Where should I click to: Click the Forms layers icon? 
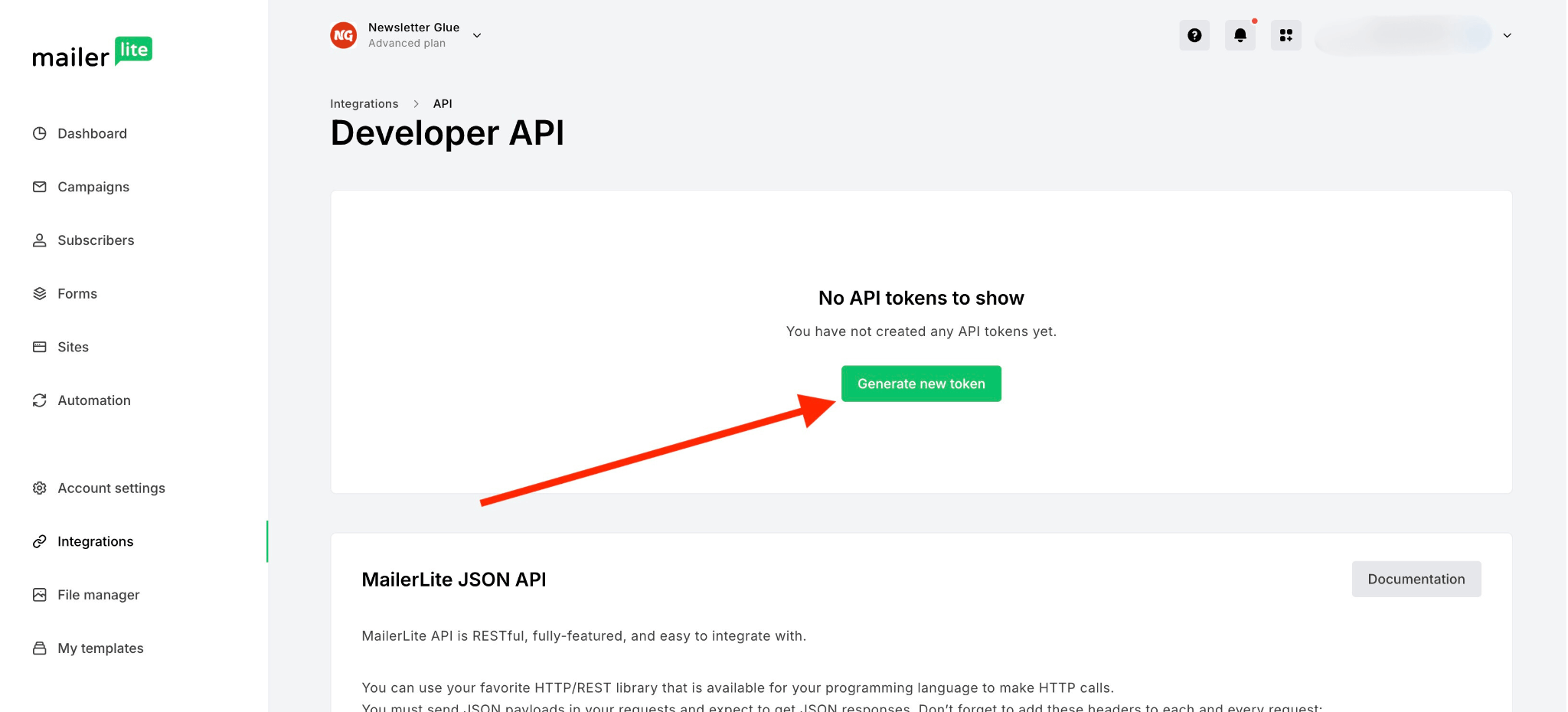coord(40,293)
